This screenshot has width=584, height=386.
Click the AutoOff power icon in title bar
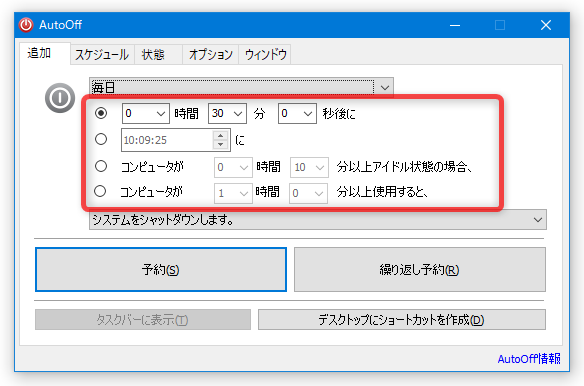coord(26,25)
